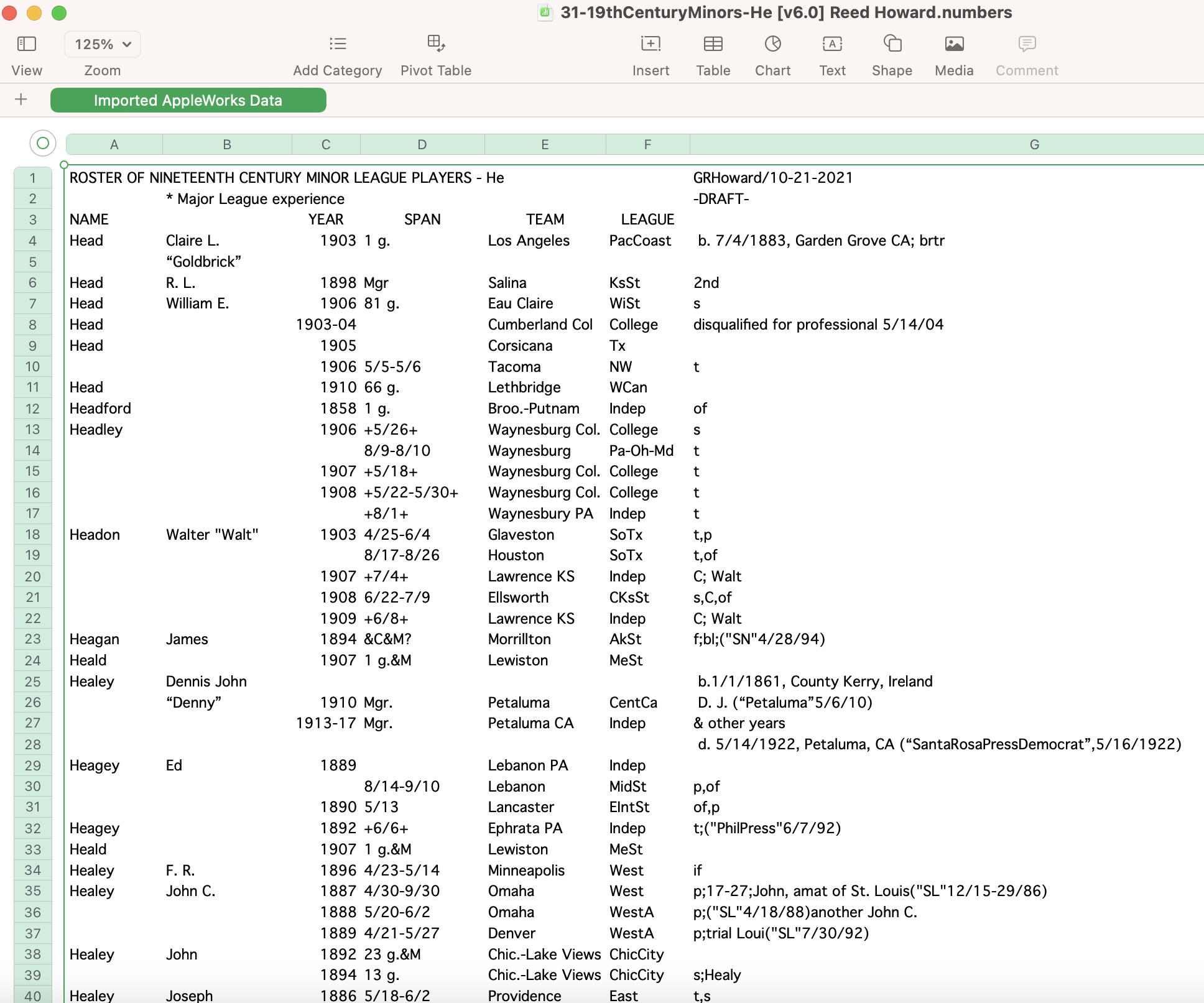This screenshot has height=1003, width=1204.
Task: Click the 'disqualified for professional 5/14/04' cell
Action: click(818, 325)
